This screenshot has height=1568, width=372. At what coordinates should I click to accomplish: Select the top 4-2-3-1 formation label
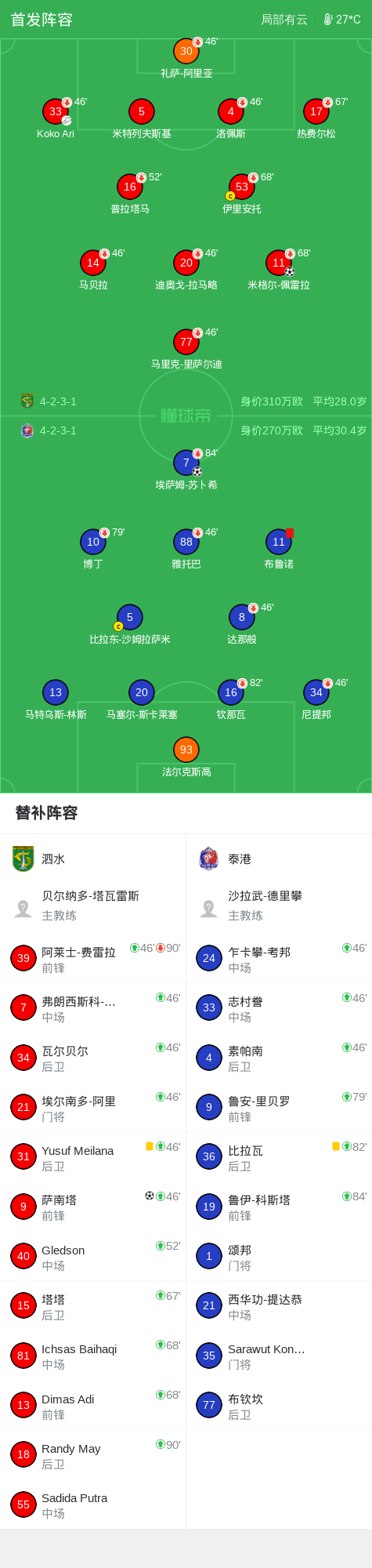[x=58, y=401]
